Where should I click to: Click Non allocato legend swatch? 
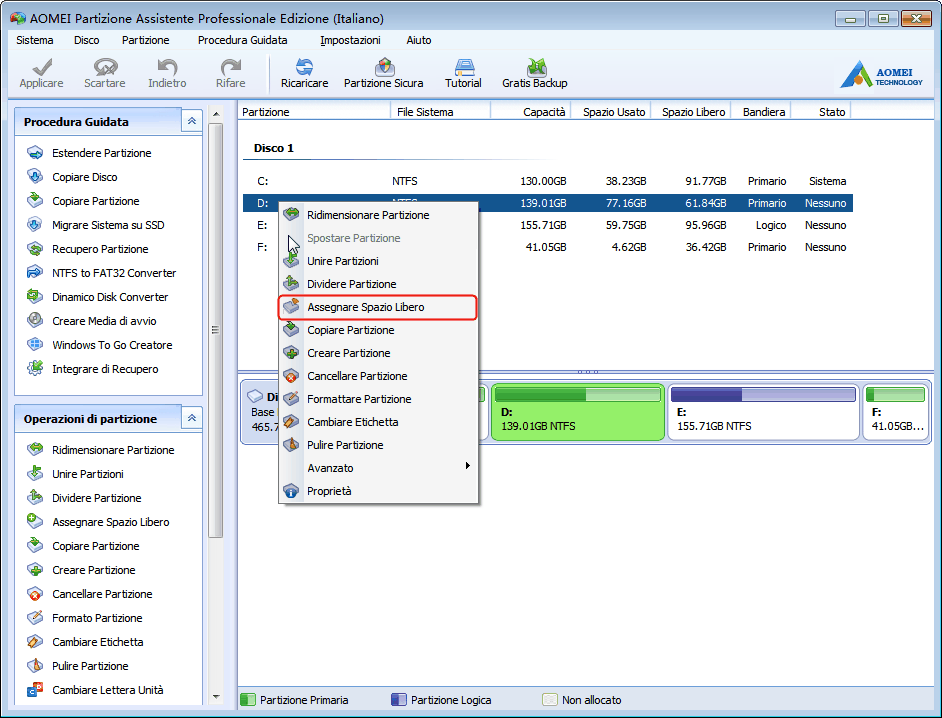click(x=550, y=699)
